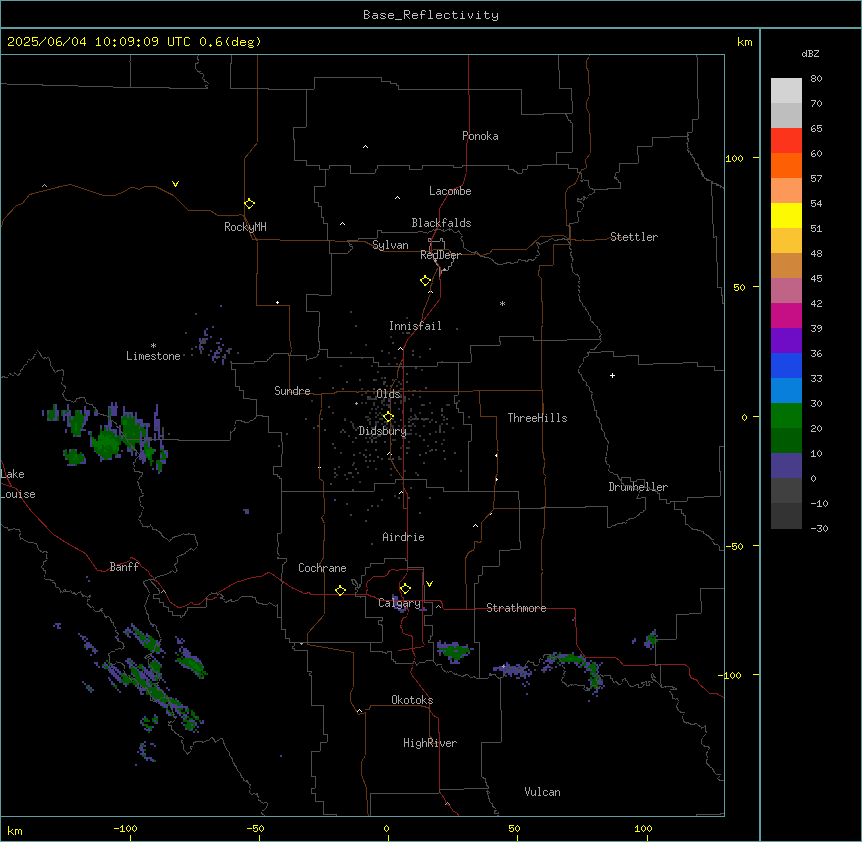Click the Cochrane town label
862x842 pixels.
click(322, 568)
